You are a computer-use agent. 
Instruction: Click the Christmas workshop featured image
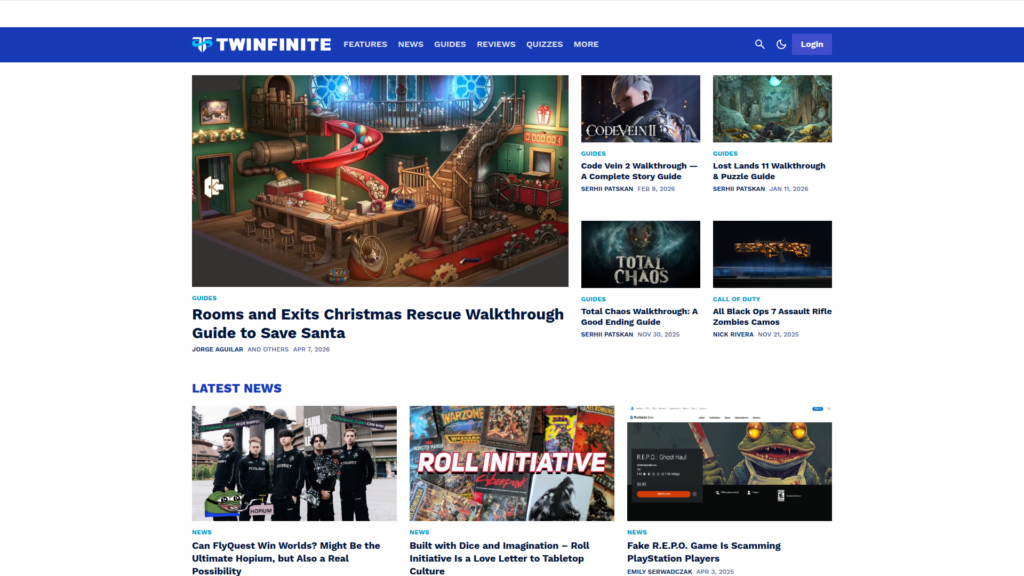[380, 181]
